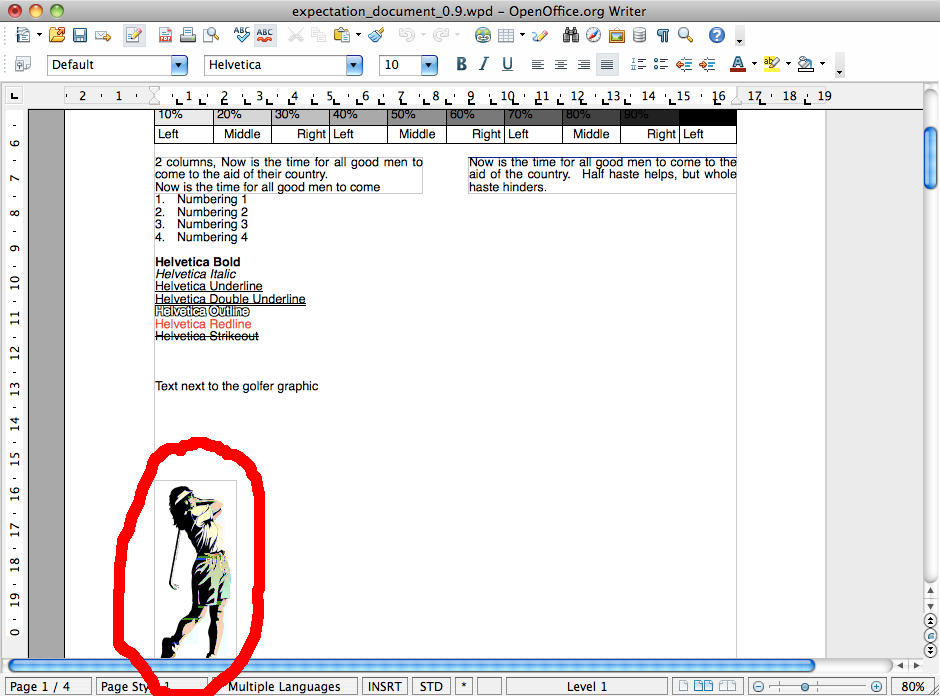The image size is (940, 696).
Task: Select Justified alignment button
Action: tap(606, 65)
